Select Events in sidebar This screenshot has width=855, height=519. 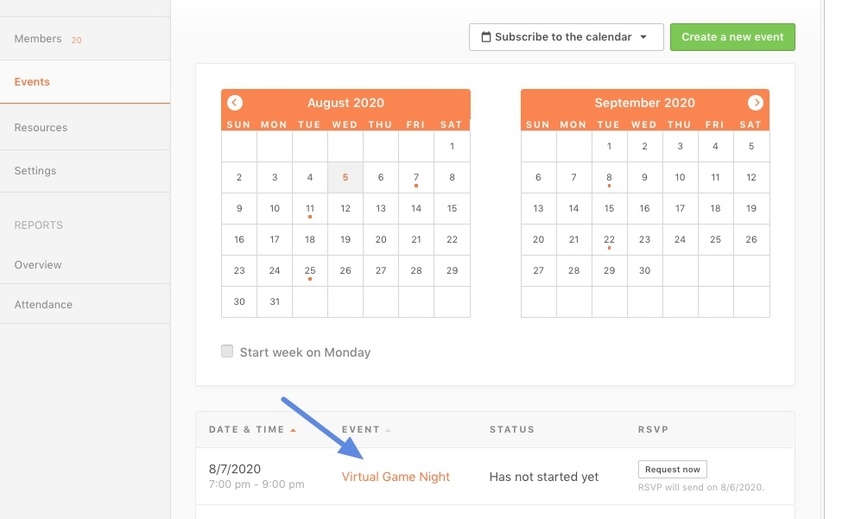(x=32, y=82)
